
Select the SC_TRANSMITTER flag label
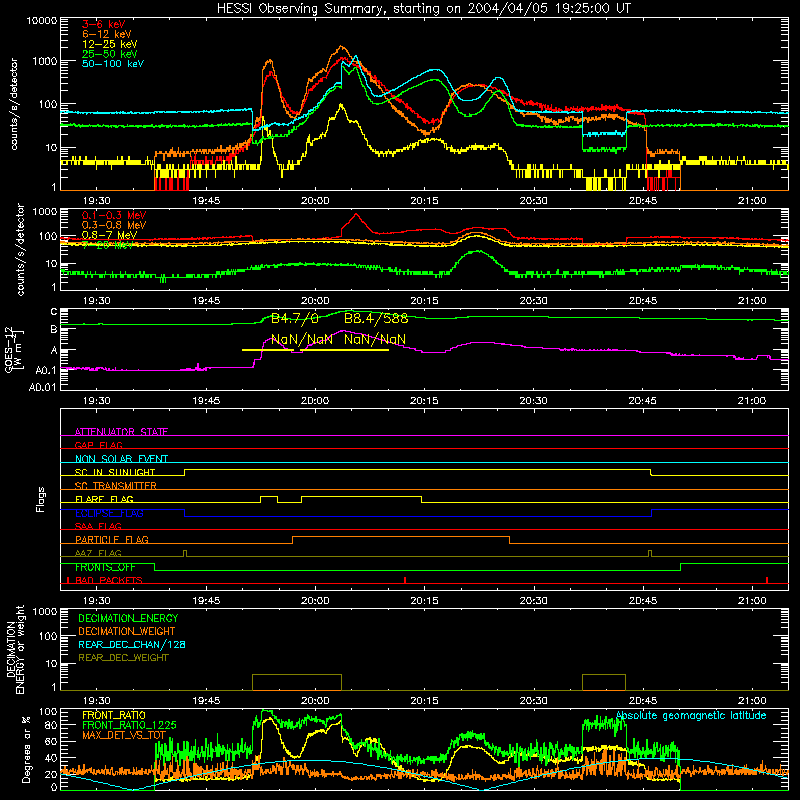116,485
